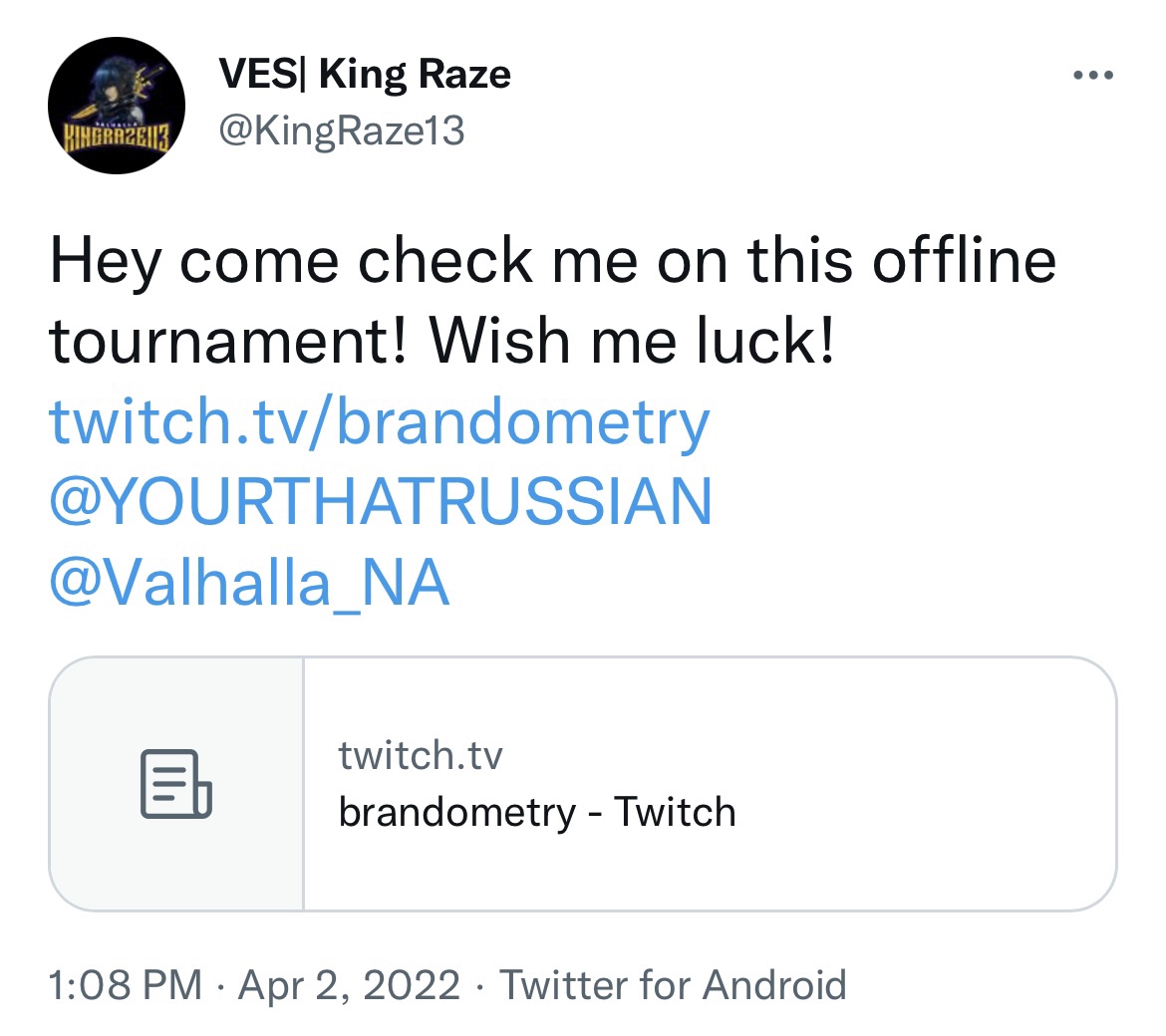Visit the @Valhalla_NA mention
Screen dimensions: 1166x1036
249,583
